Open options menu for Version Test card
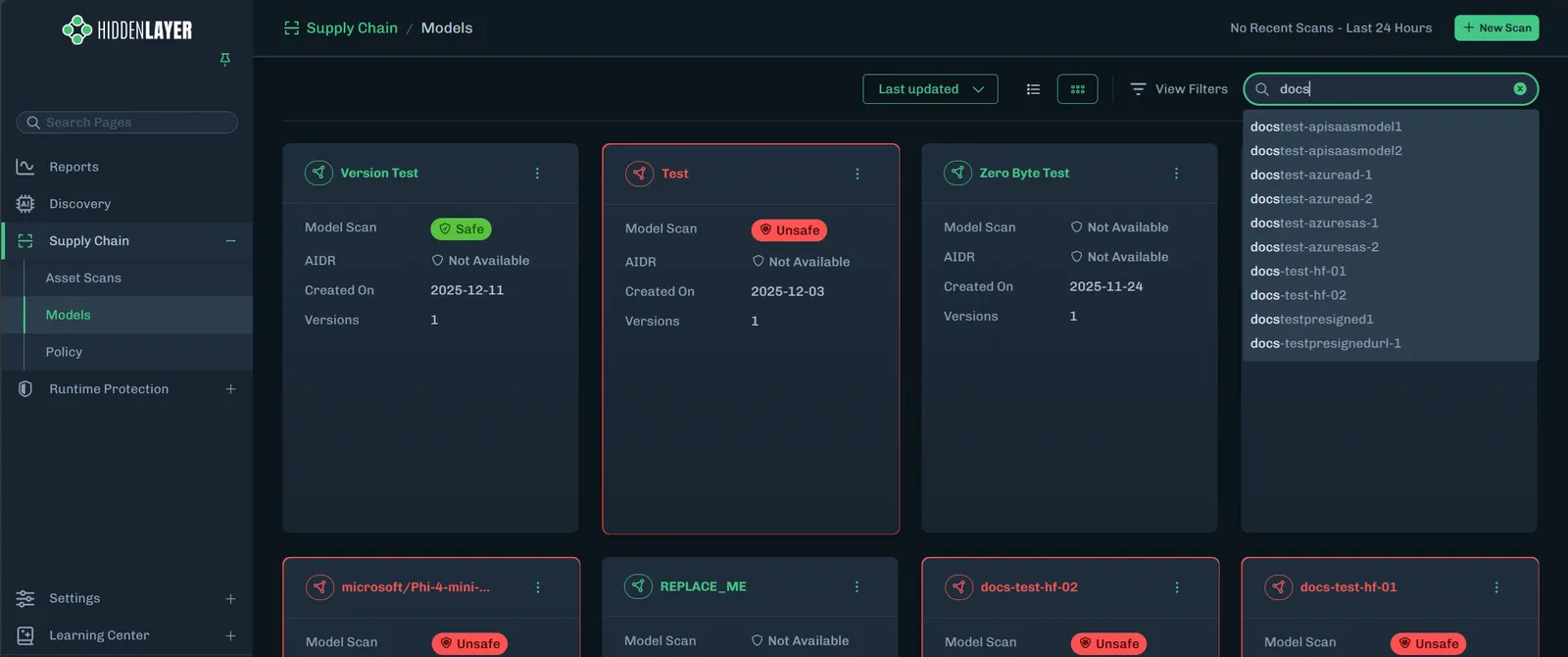 (537, 174)
